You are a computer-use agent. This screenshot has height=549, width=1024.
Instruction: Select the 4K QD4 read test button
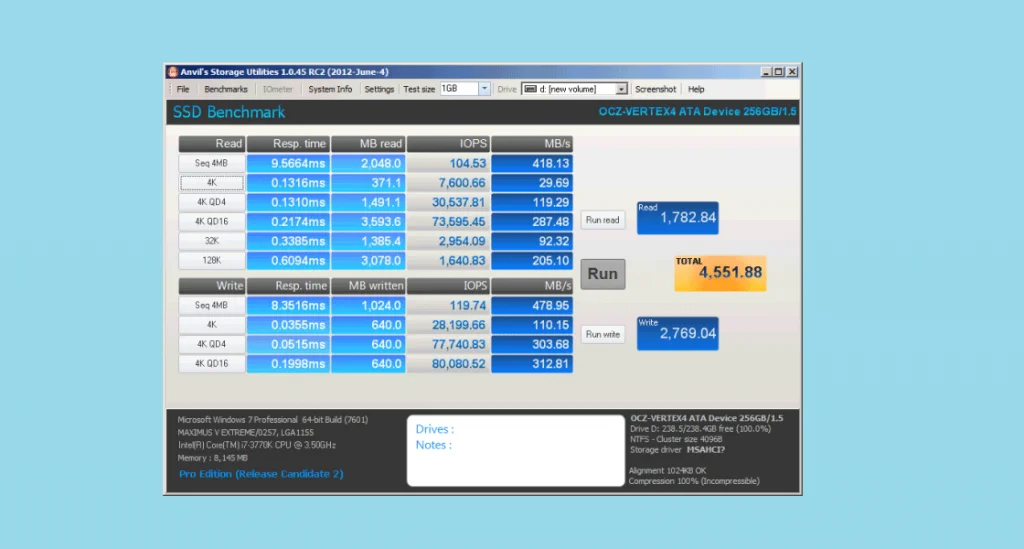point(212,202)
